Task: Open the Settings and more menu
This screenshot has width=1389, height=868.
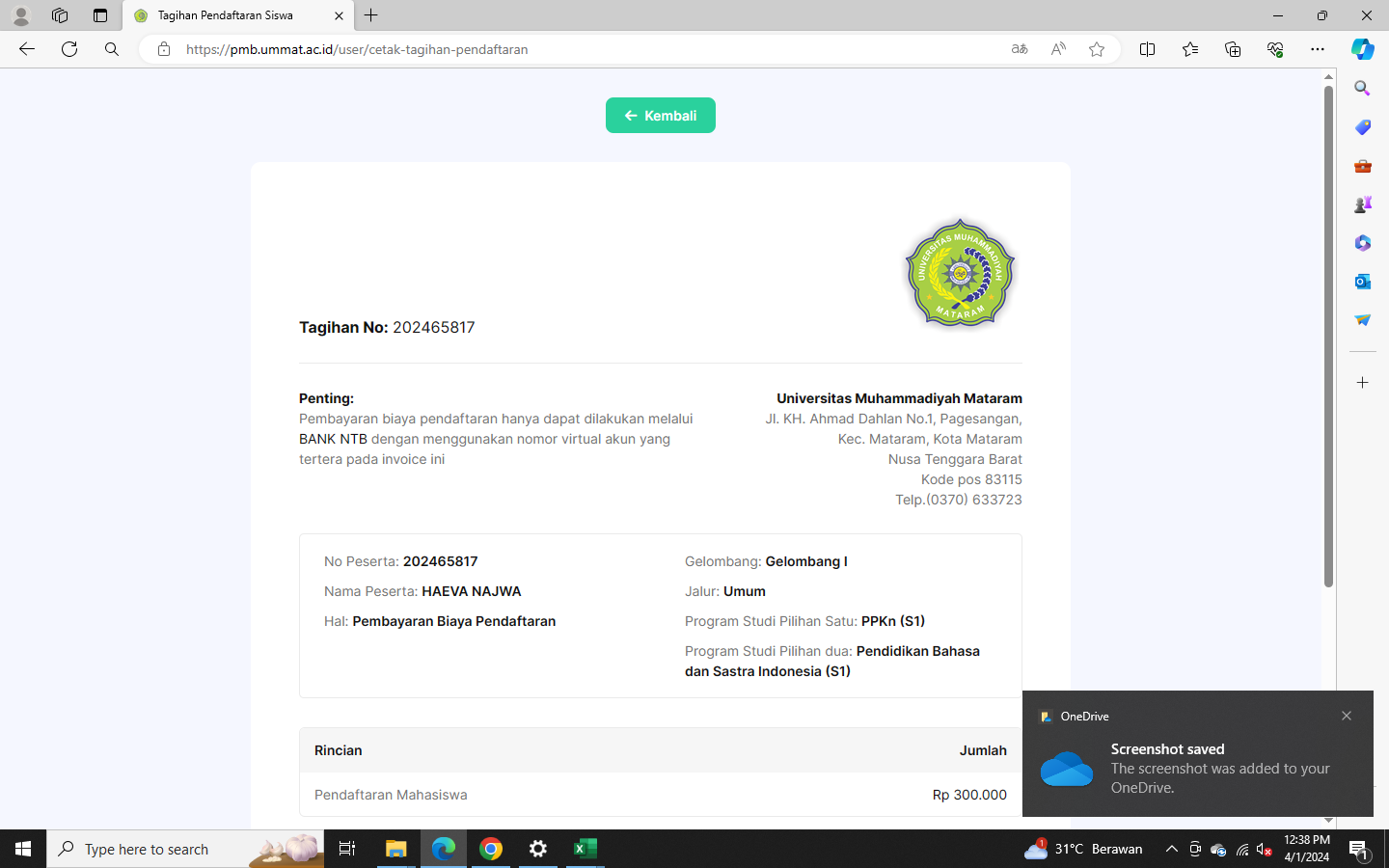Action: click(x=1317, y=49)
